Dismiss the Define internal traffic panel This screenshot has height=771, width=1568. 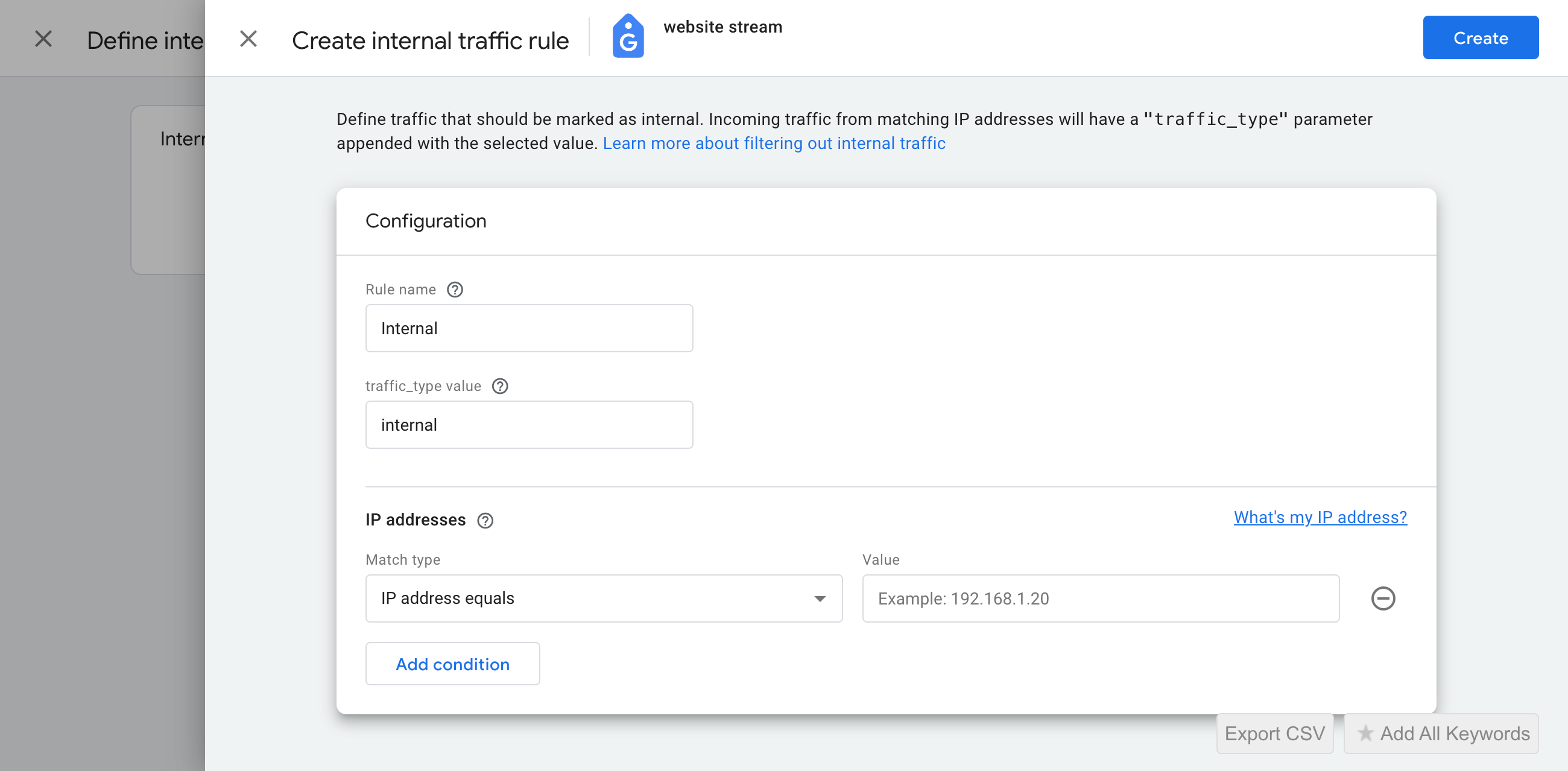(43, 39)
